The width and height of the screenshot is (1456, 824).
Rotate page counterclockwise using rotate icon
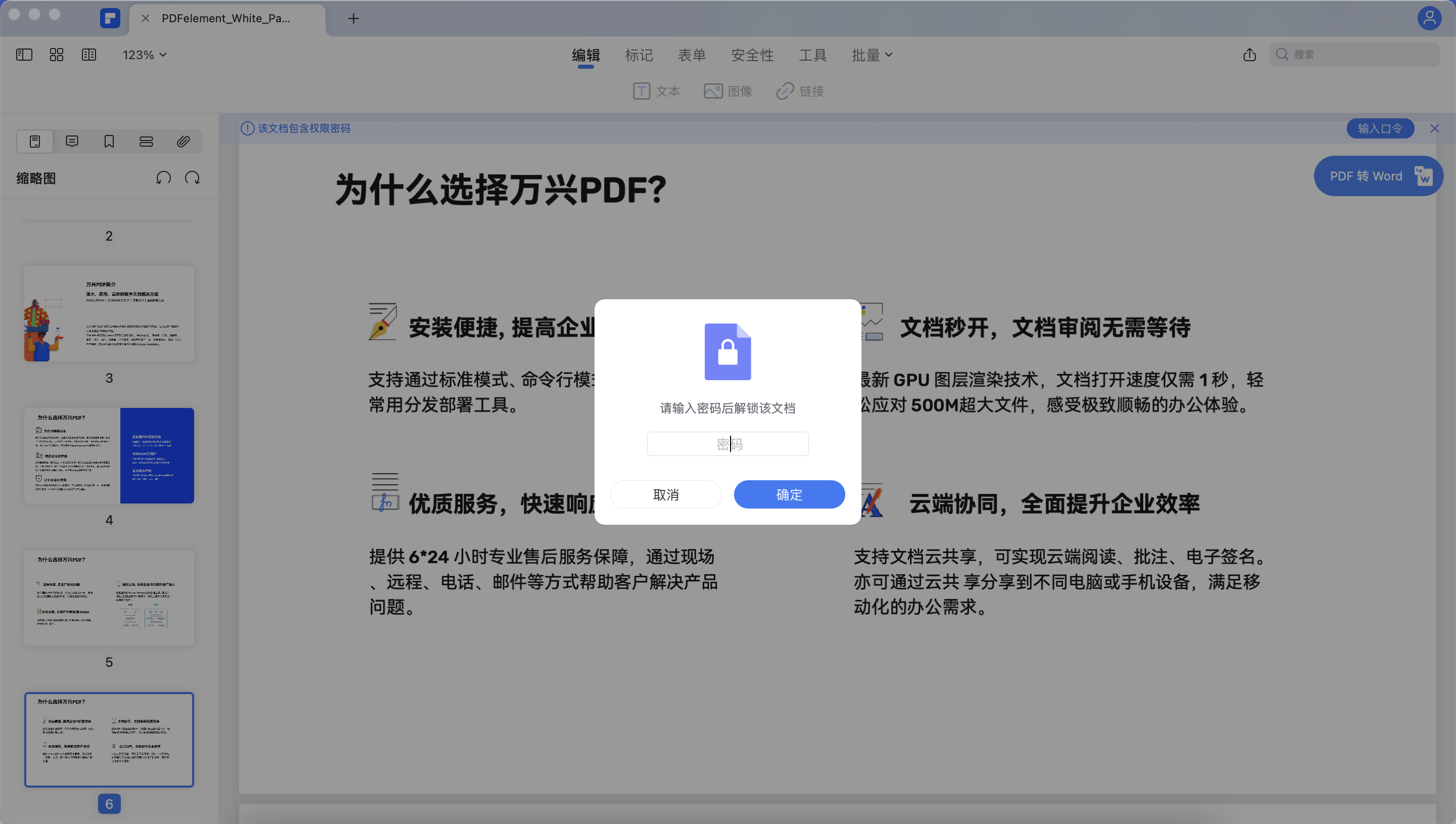(163, 178)
